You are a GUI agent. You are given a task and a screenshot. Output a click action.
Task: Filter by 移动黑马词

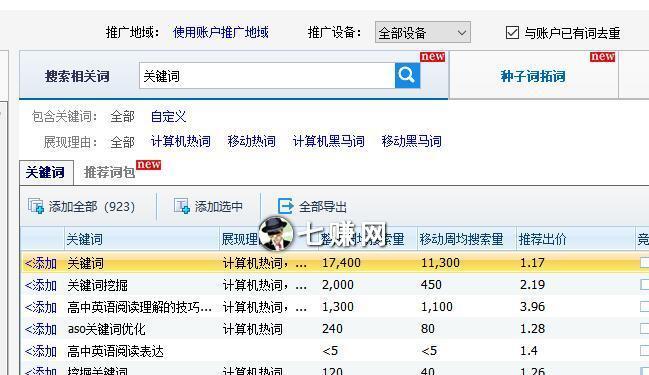(x=412, y=142)
